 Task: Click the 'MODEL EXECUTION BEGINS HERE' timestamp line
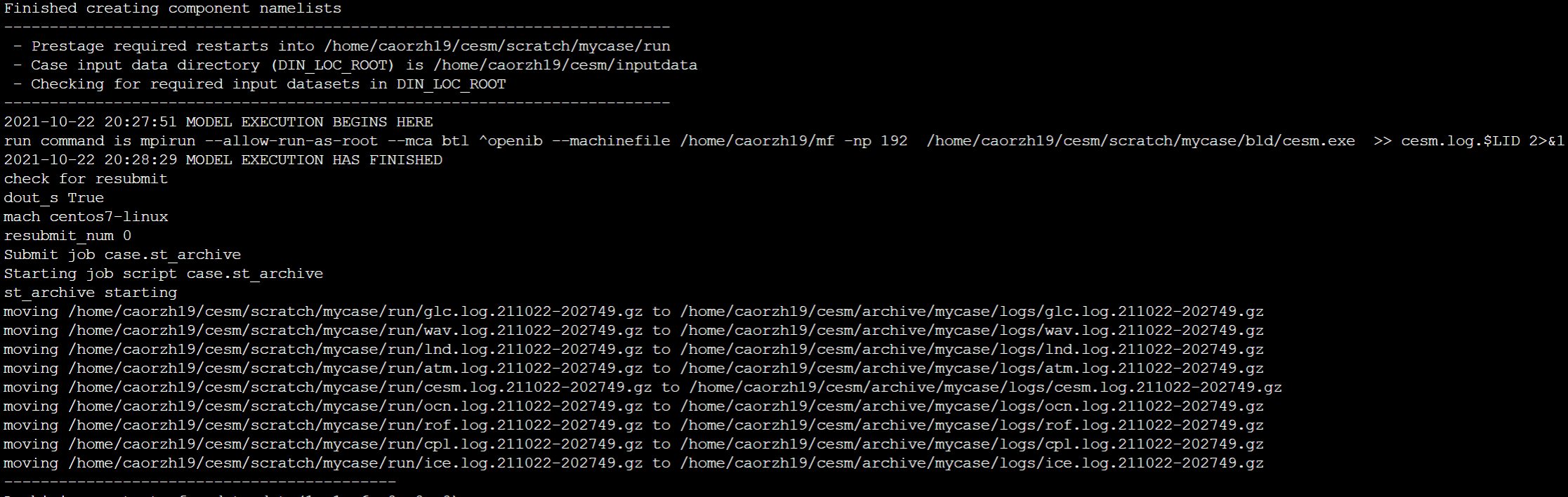(x=218, y=122)
